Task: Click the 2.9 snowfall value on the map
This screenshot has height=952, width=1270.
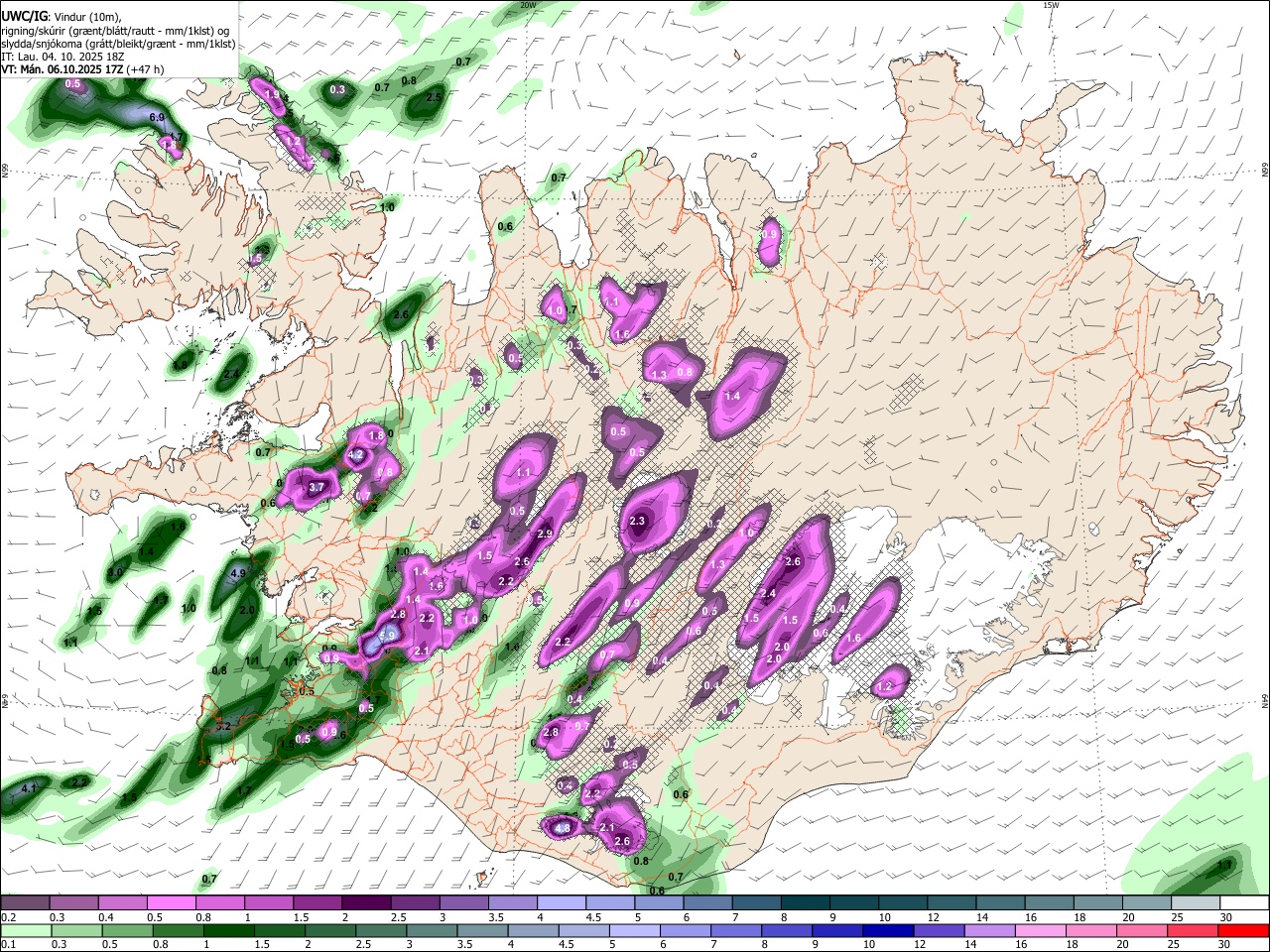Action: tap(545, 535)
